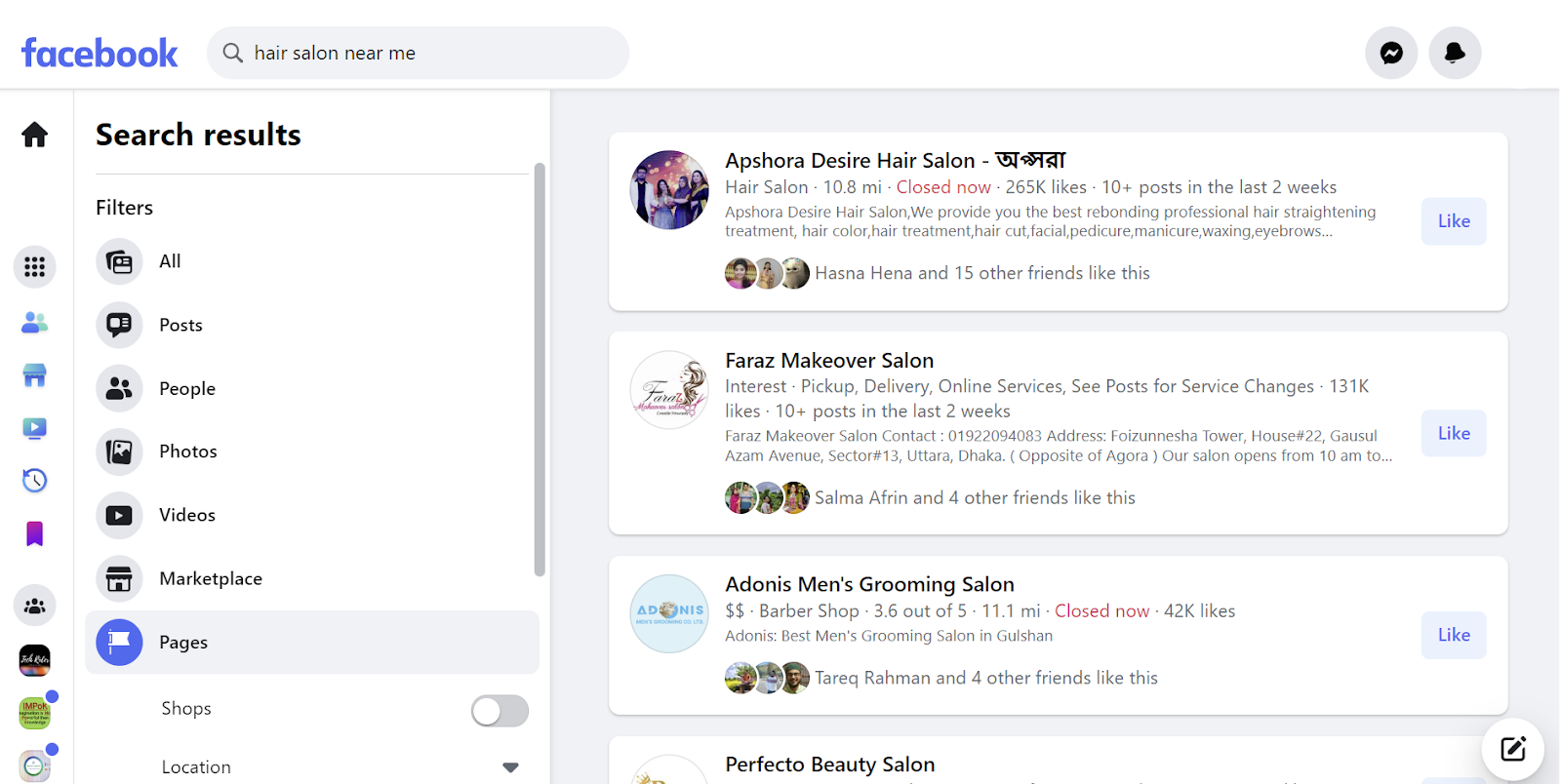
Task: Open Messenger from the top bar
Action: tap(1391, 53)
